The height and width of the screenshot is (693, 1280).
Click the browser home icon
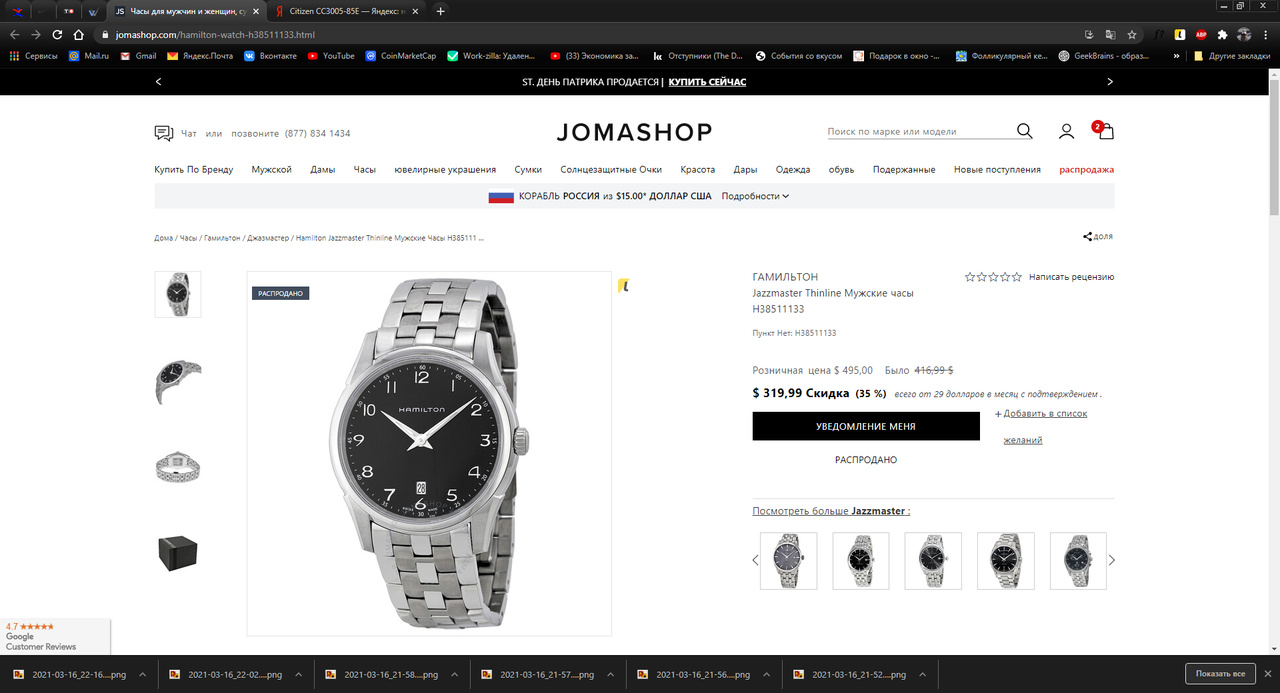coord(78,34)
